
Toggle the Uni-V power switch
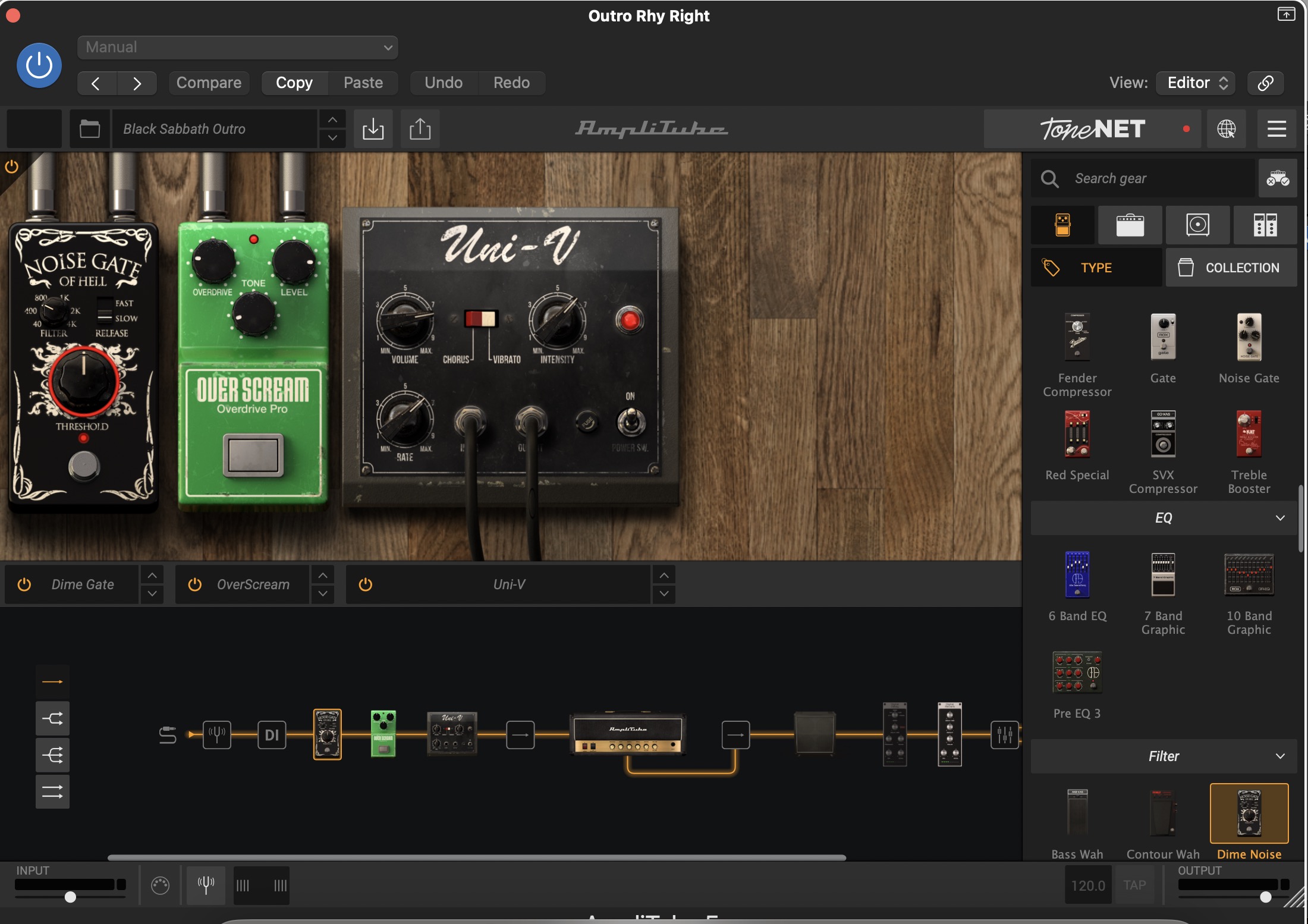[630, 422]
